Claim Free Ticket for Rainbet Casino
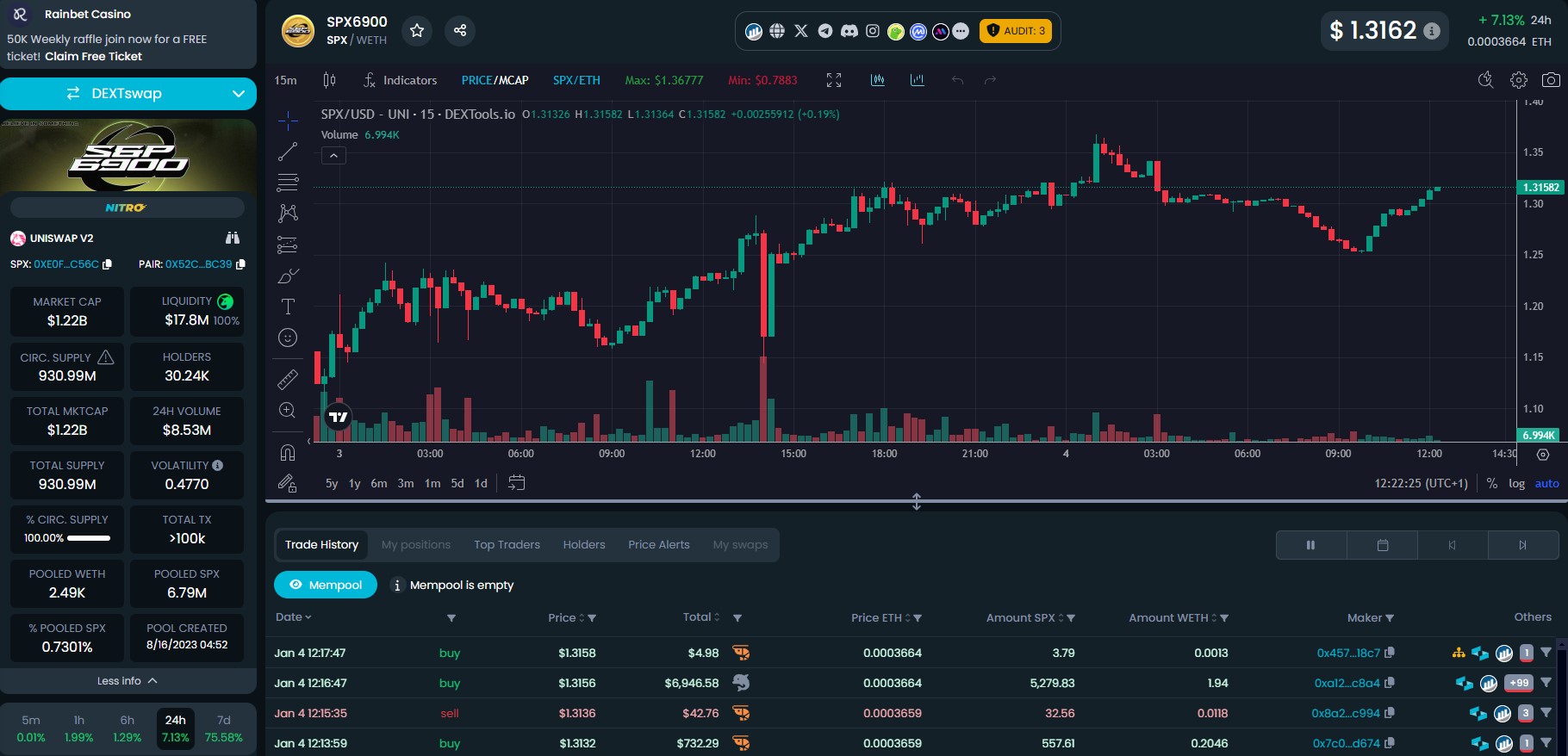The height and width of the screenshot is (756, 1568). [x=93, y=56]
